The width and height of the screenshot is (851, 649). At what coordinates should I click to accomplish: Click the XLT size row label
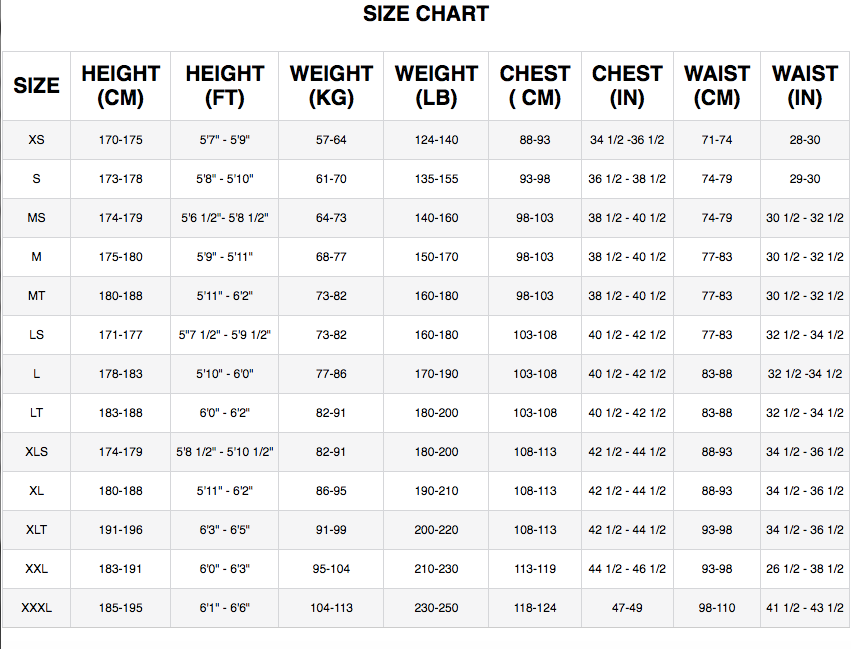pyautogui.click(x=36, y=530)
